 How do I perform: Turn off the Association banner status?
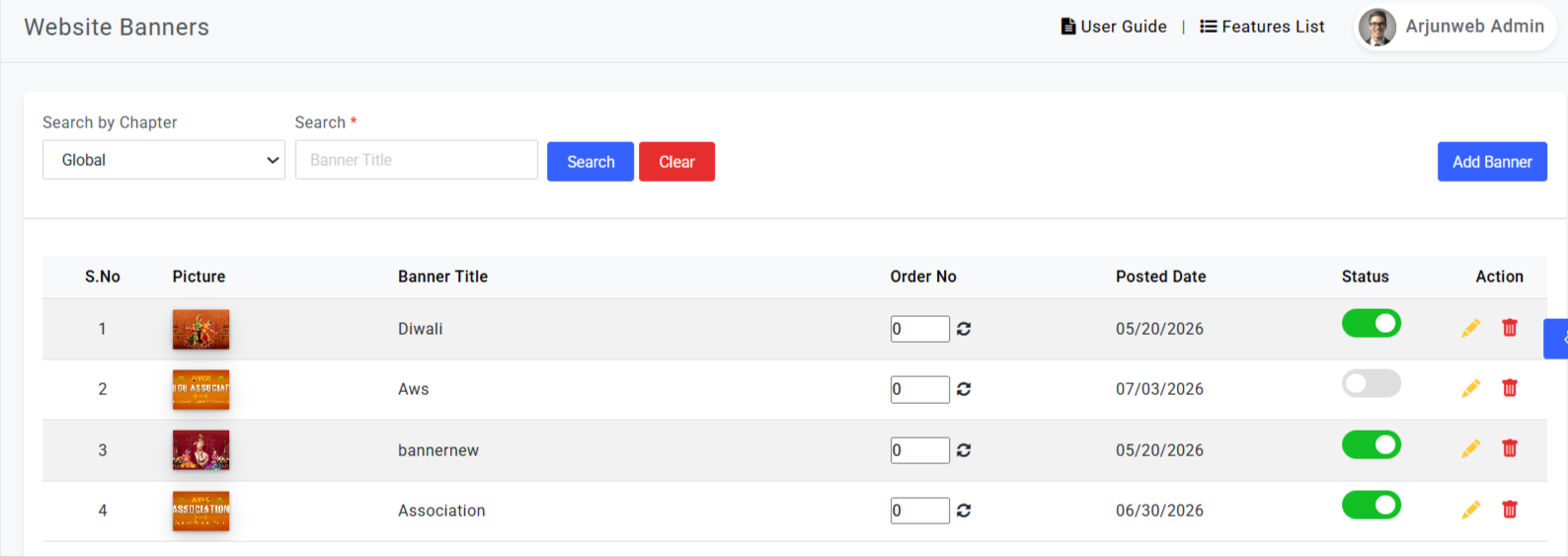[x=1371, y=505]
